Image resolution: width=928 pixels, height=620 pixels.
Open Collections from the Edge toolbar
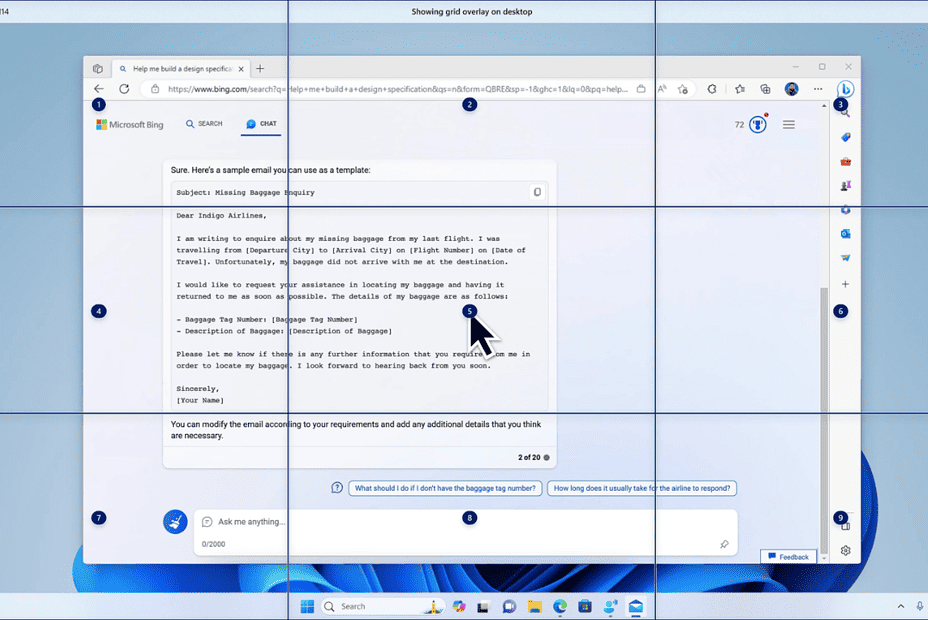point(765,89)
